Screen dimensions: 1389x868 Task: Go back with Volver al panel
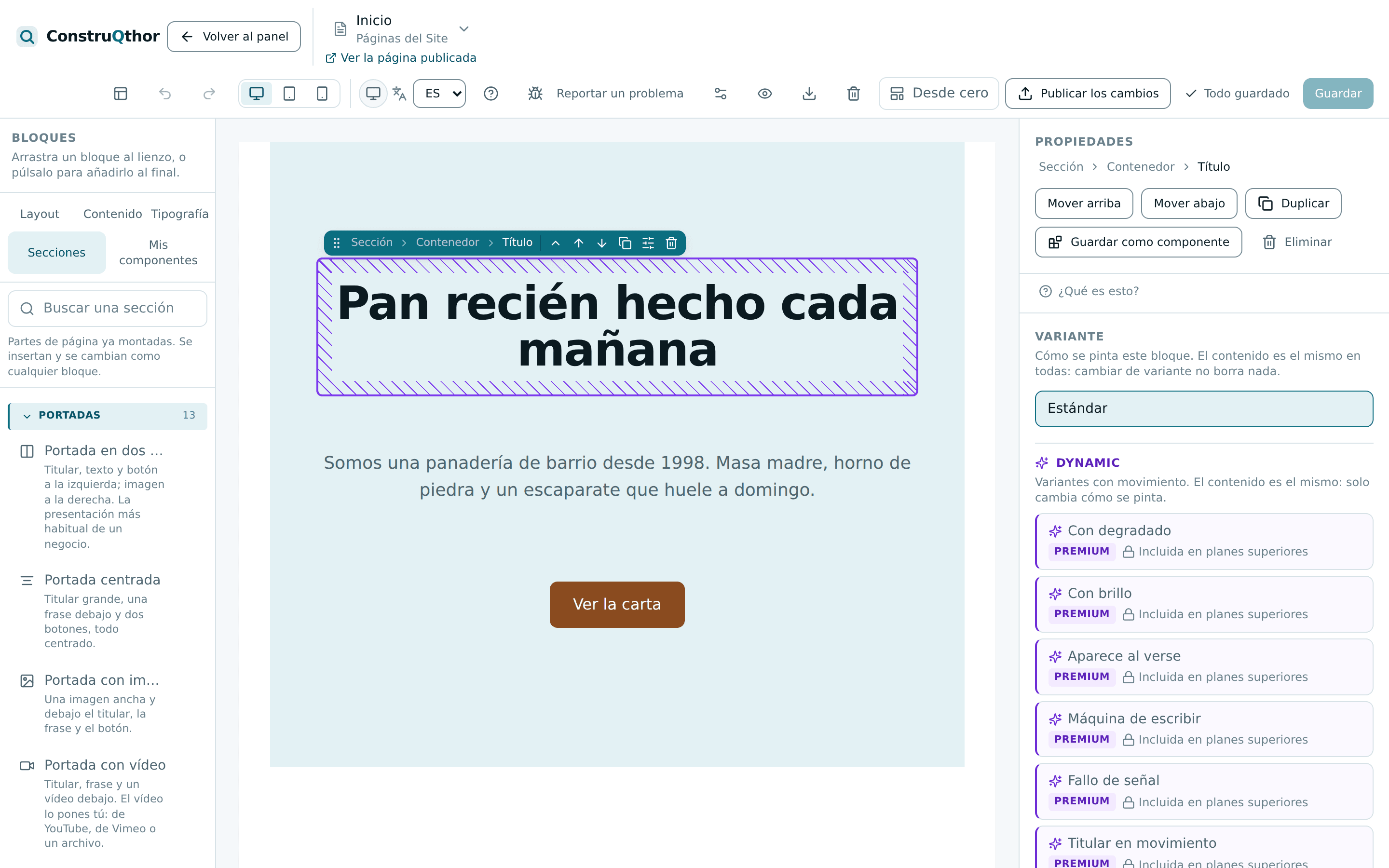coord(233,37)
